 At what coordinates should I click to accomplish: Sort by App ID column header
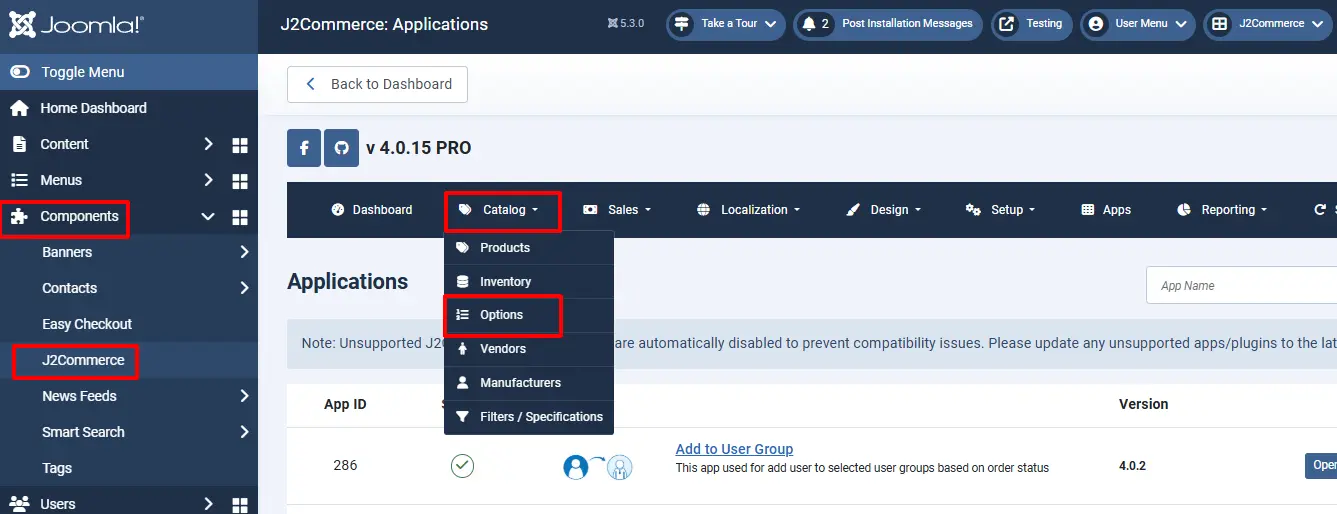(x=345, y=404)
